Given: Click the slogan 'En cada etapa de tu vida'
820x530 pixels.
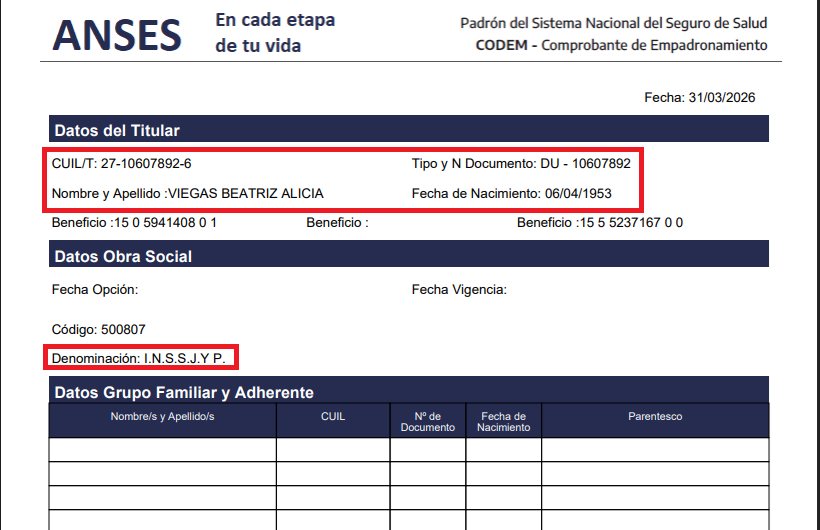Looking at the screenshot, I should [275, 33].
